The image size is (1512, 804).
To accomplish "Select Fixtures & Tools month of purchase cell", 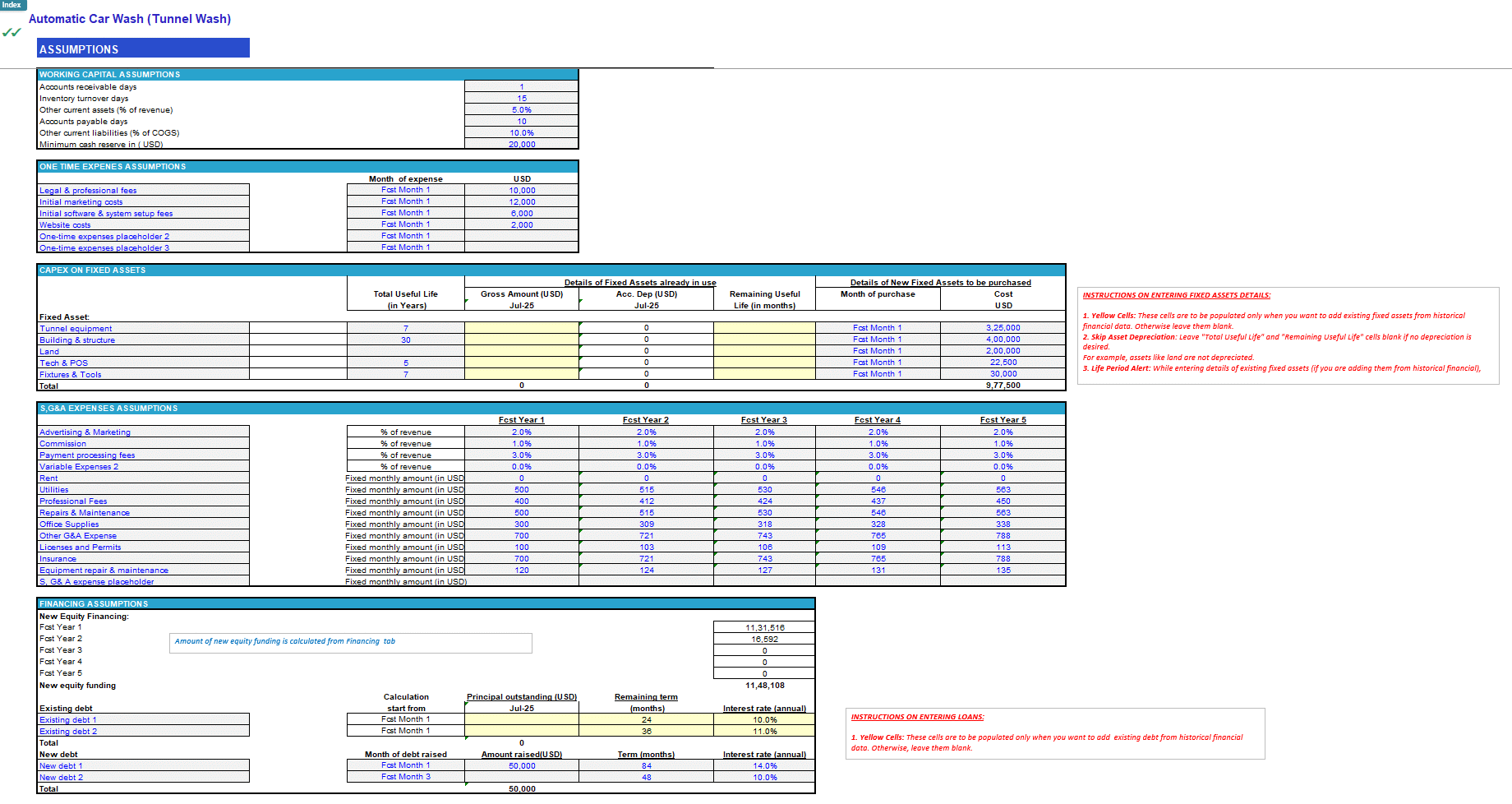I will coord(878,374).
